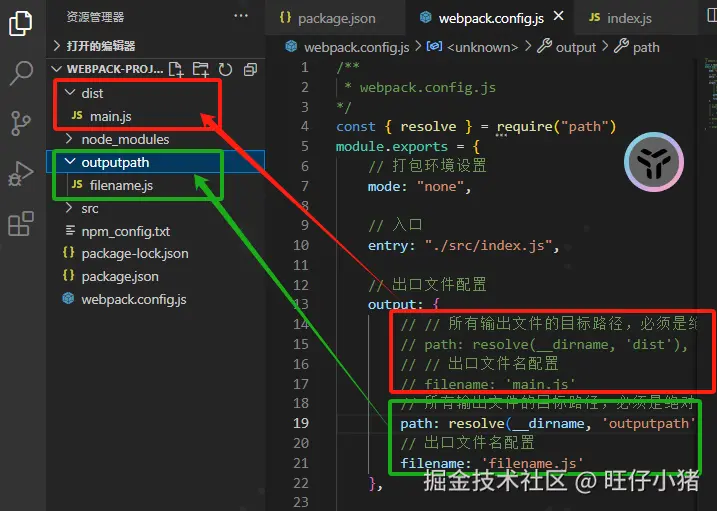Screen dimensions: 717x511
Task: Click the minimap at the editor's right edge
Action: pyautogui.click(x=711, y=93)
